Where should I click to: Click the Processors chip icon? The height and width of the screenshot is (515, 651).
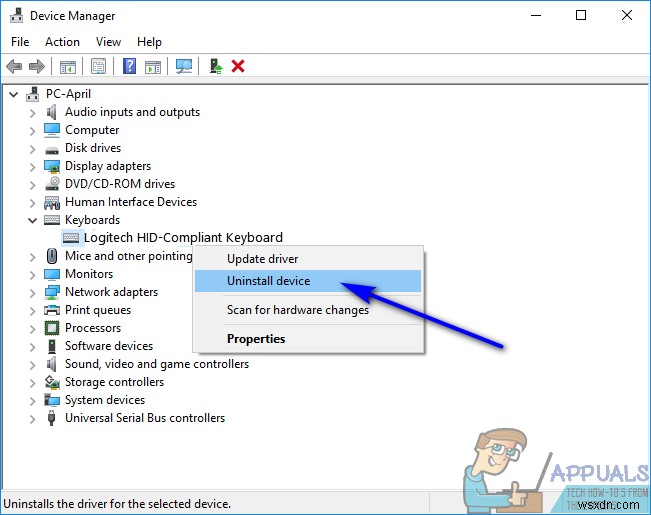tap(52, 328)
